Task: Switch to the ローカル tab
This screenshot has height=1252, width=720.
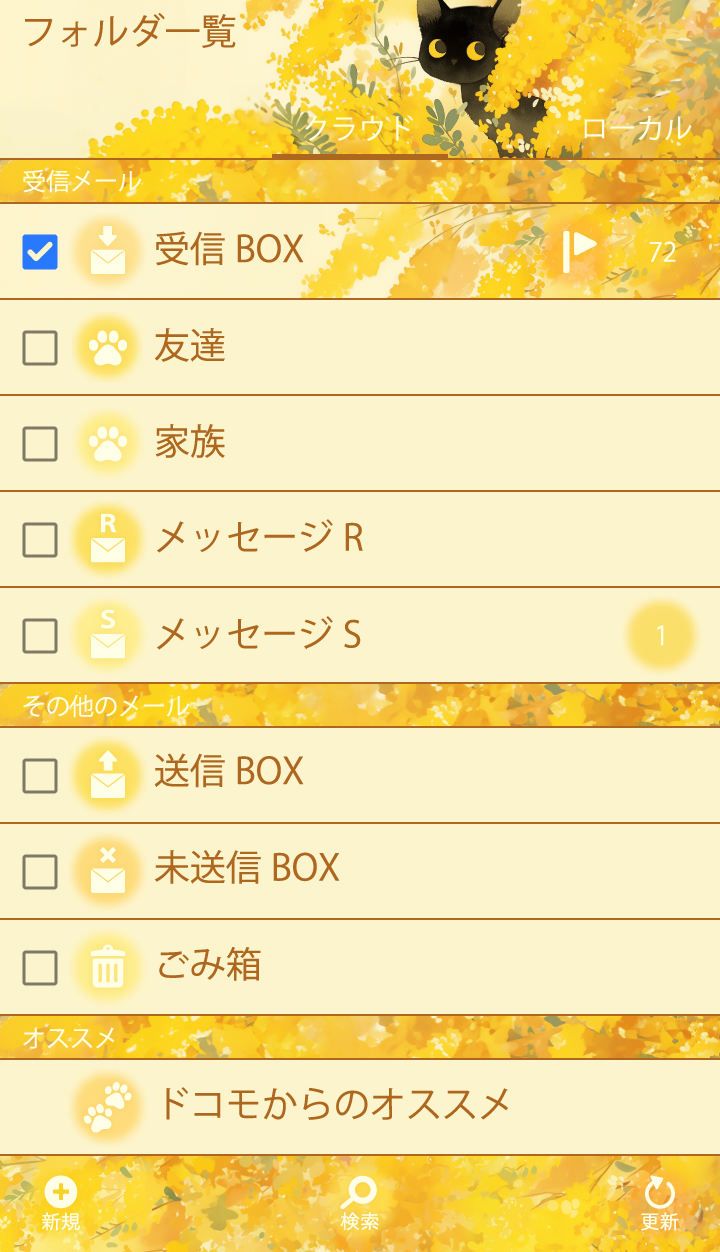Action: (x=636, y=129)
